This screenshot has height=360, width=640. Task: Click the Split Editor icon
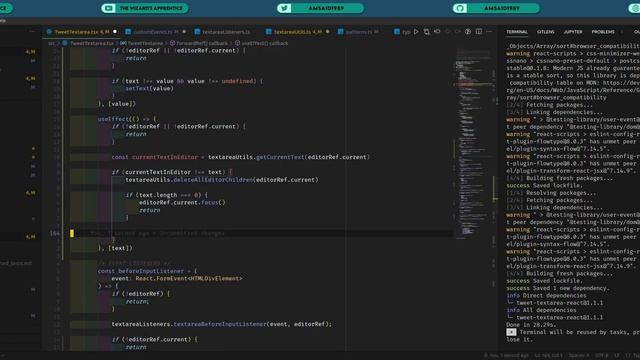click(479, 31)
